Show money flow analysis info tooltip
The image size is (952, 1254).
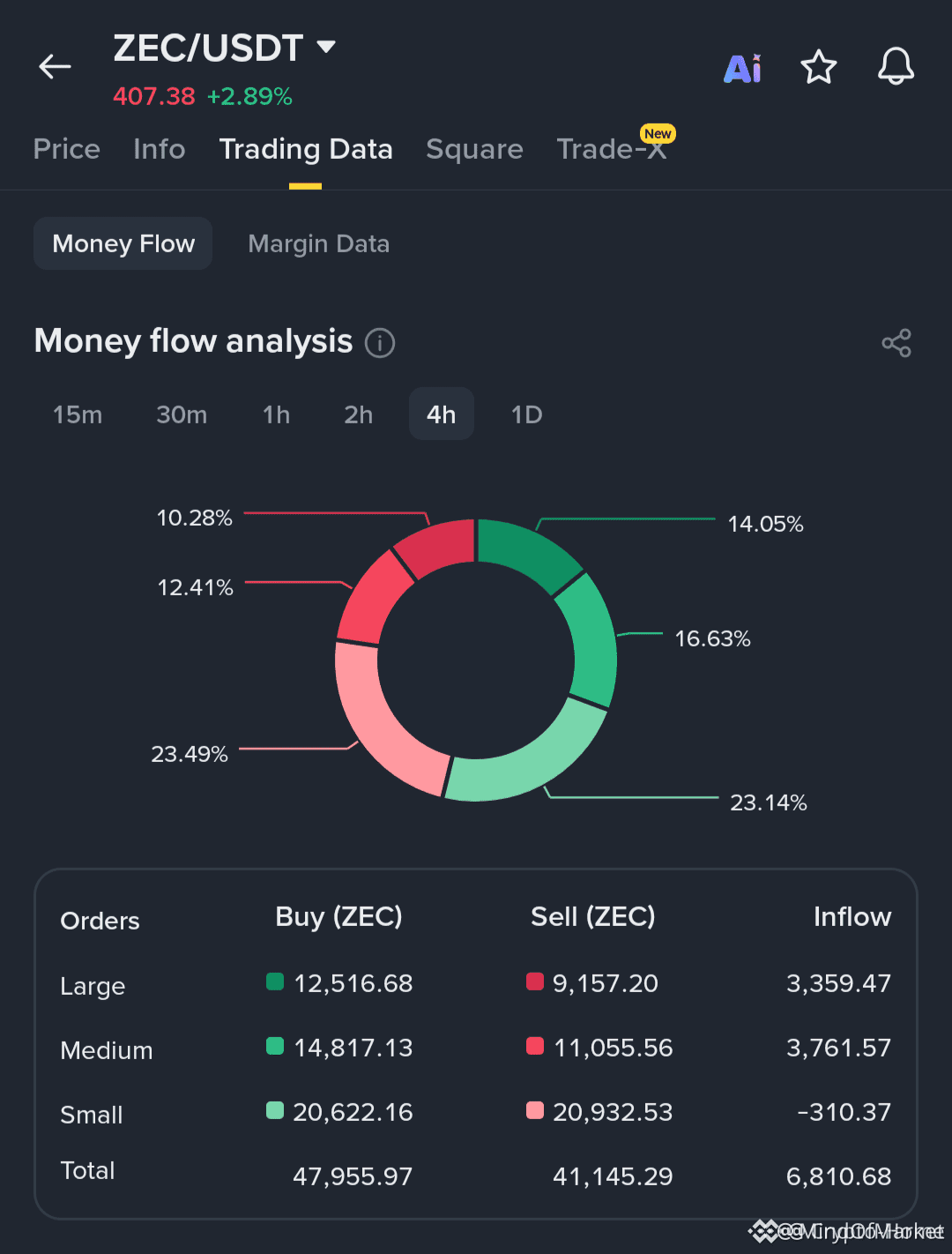[x=380, y=342]
